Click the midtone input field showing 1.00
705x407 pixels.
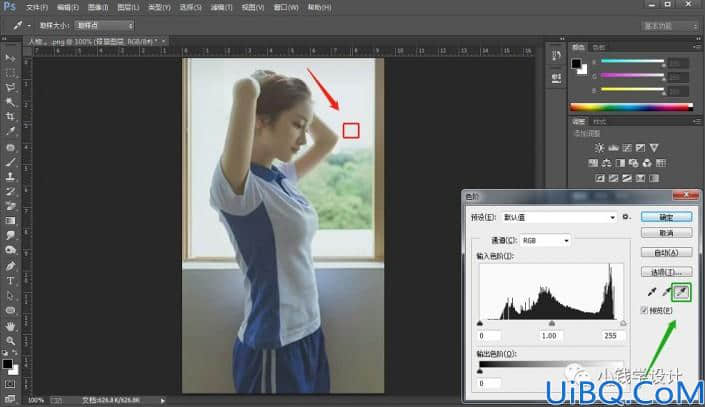coord(549,336)
